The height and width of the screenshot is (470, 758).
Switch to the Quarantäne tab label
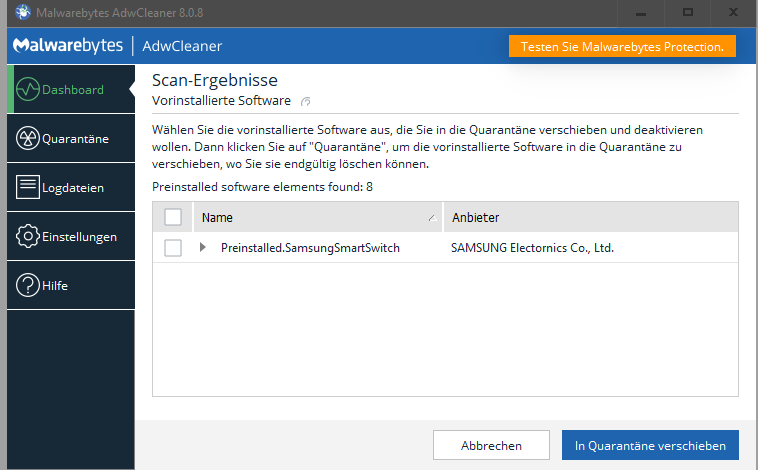75,139
